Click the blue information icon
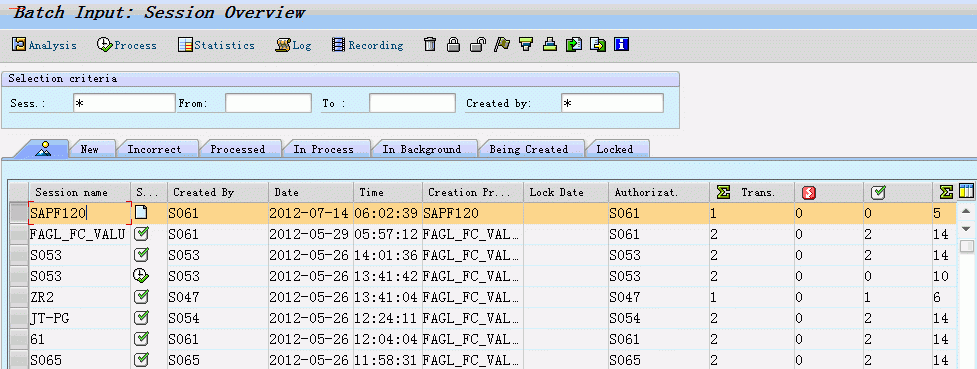The image size is (977, 369). 622,44
